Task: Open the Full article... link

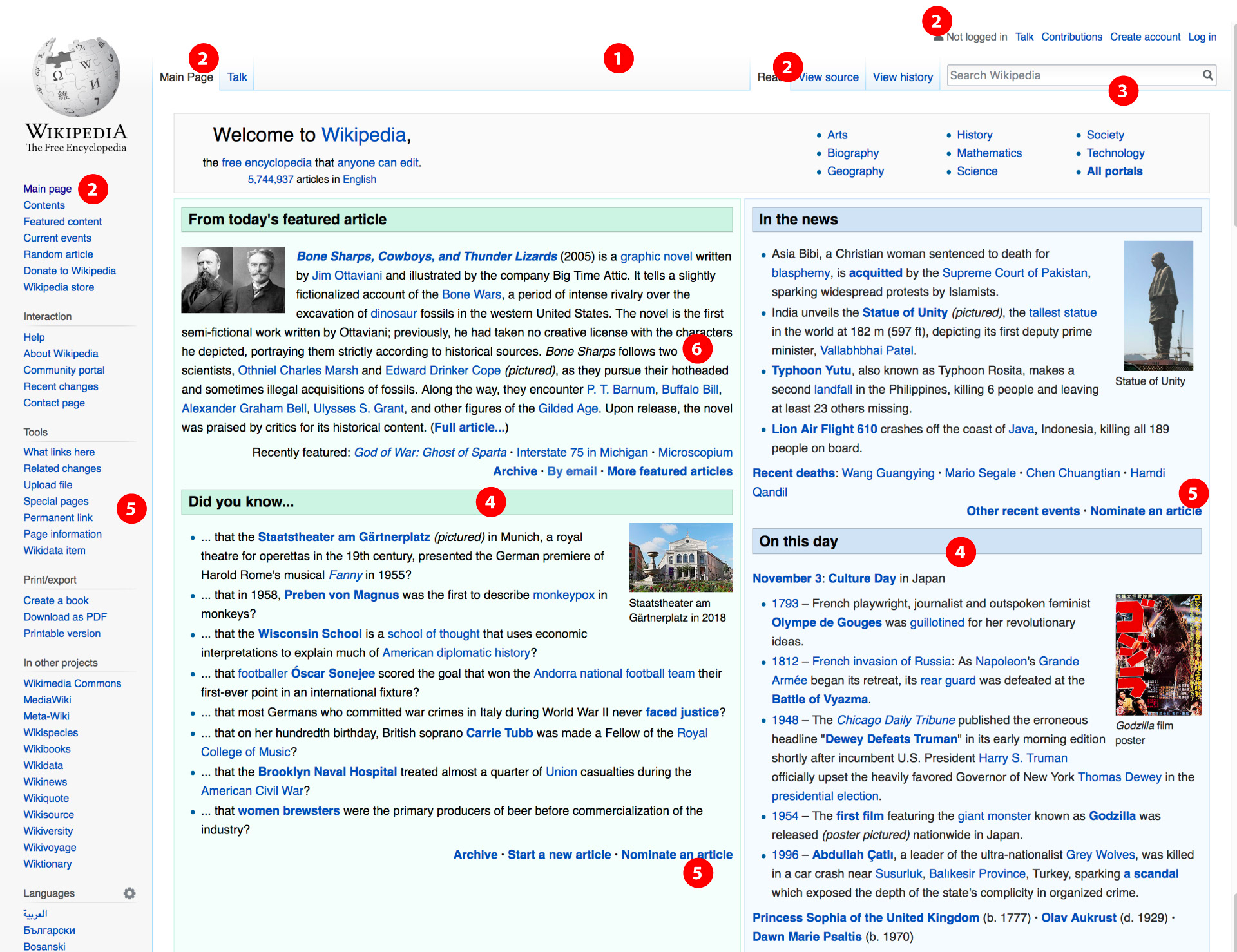Action: (469, 427)
